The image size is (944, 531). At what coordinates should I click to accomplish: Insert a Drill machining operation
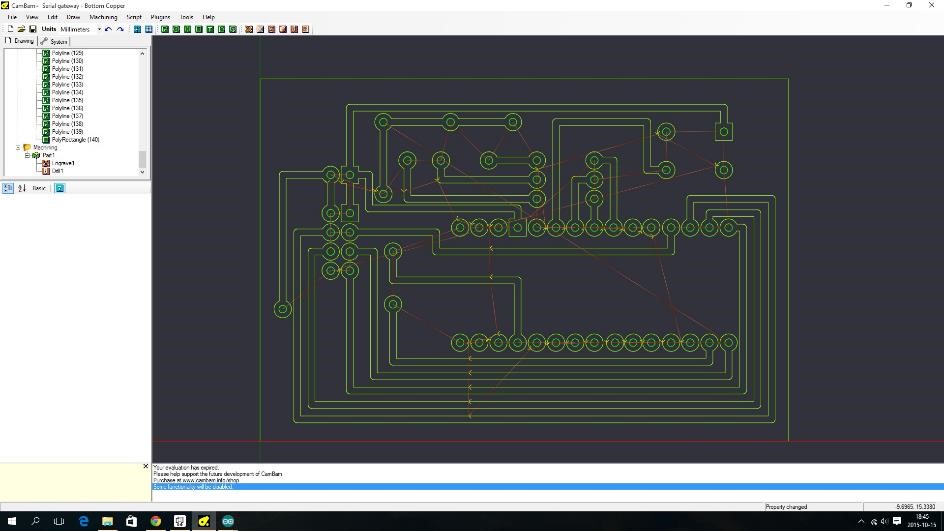click(x=294, y=29)
